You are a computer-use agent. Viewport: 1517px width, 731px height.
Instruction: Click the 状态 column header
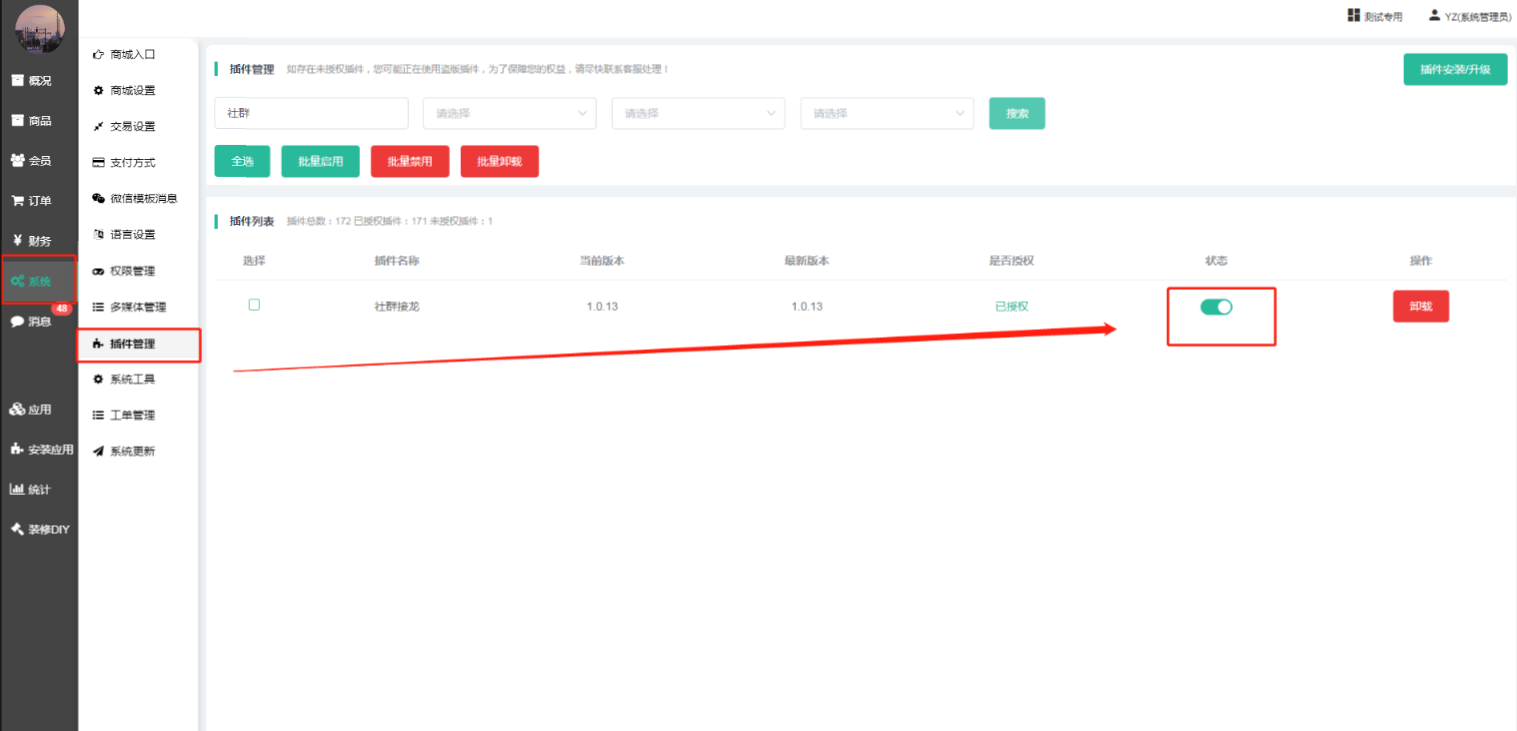tap(1216, 261)
